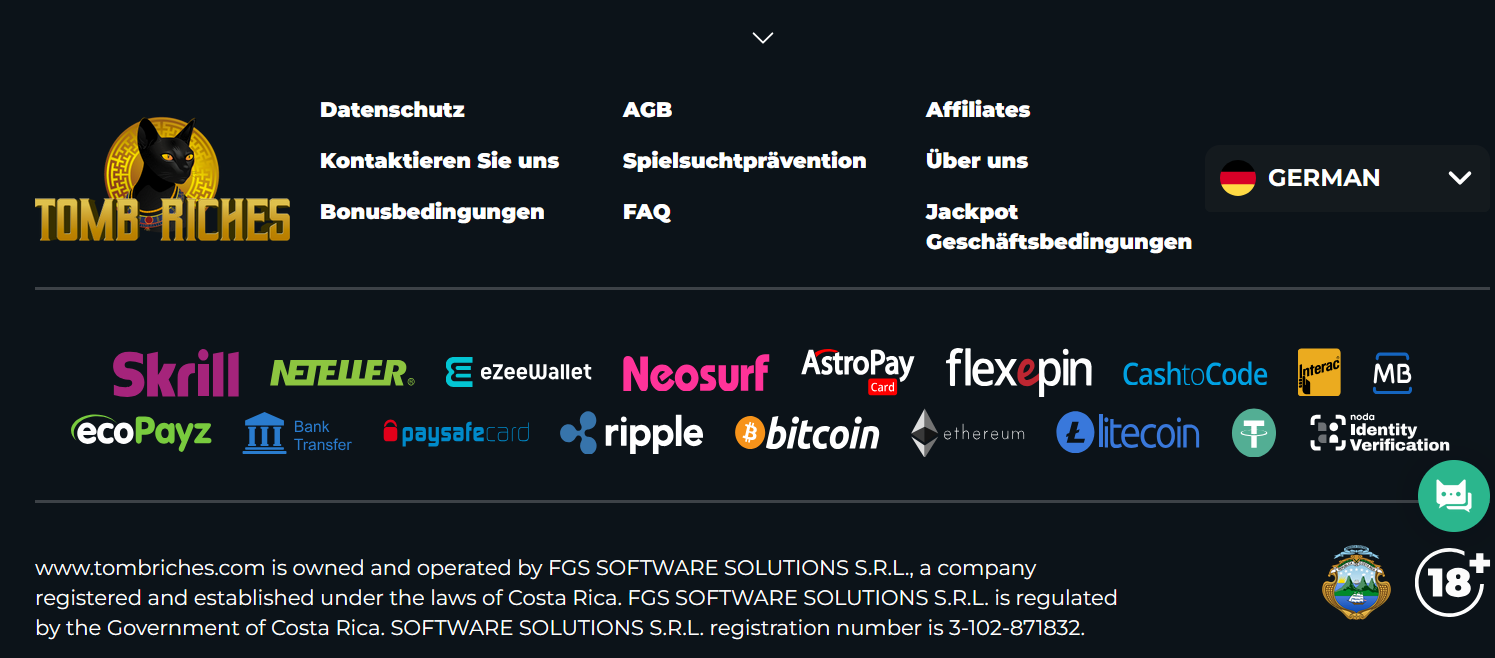
Task: Click the Tether coin icon
Action: [x=1254, y=433]
